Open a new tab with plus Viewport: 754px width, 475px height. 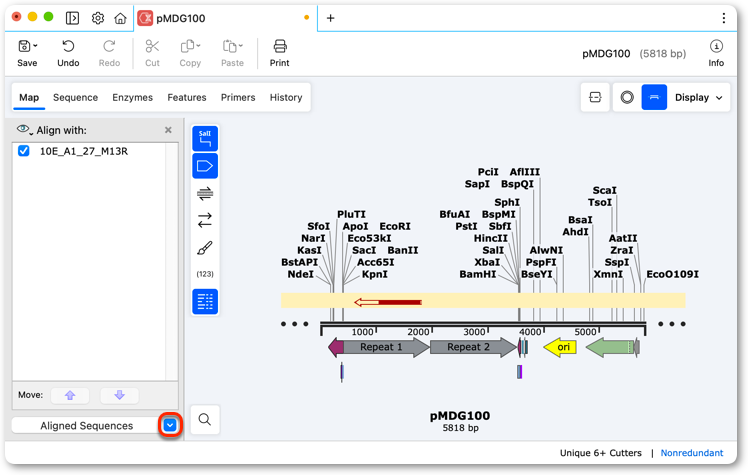click(x=330, y=18)
